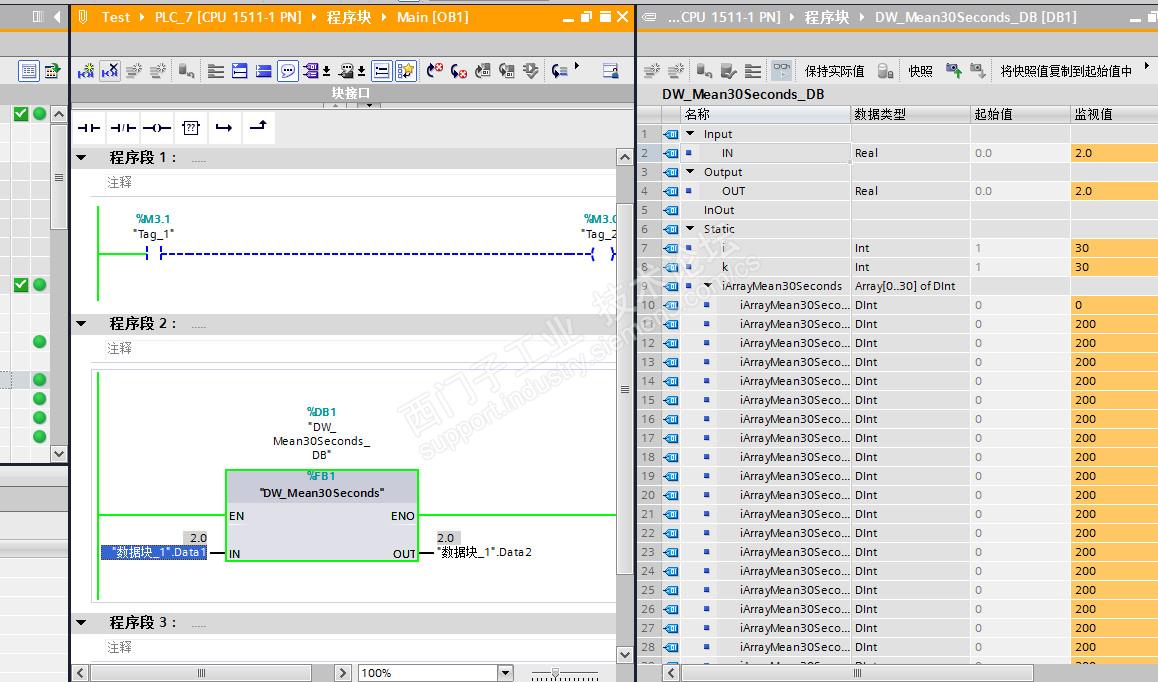Toggle top green checkbox in left panel
The width and height of the screenshot is (1158, 682).
click(x=21, y=114)
